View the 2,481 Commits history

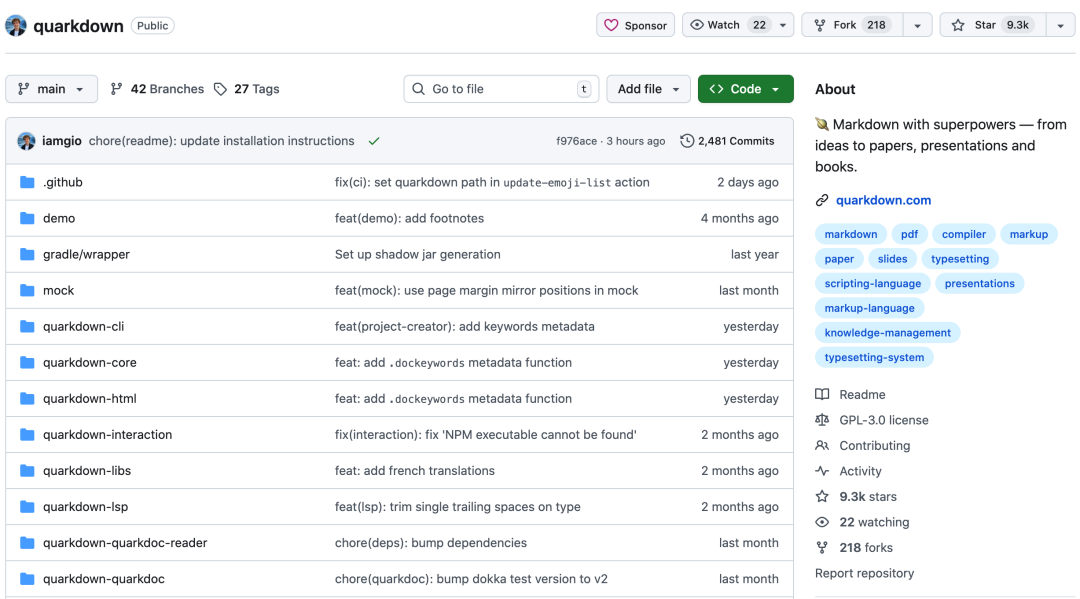point(727,141)
